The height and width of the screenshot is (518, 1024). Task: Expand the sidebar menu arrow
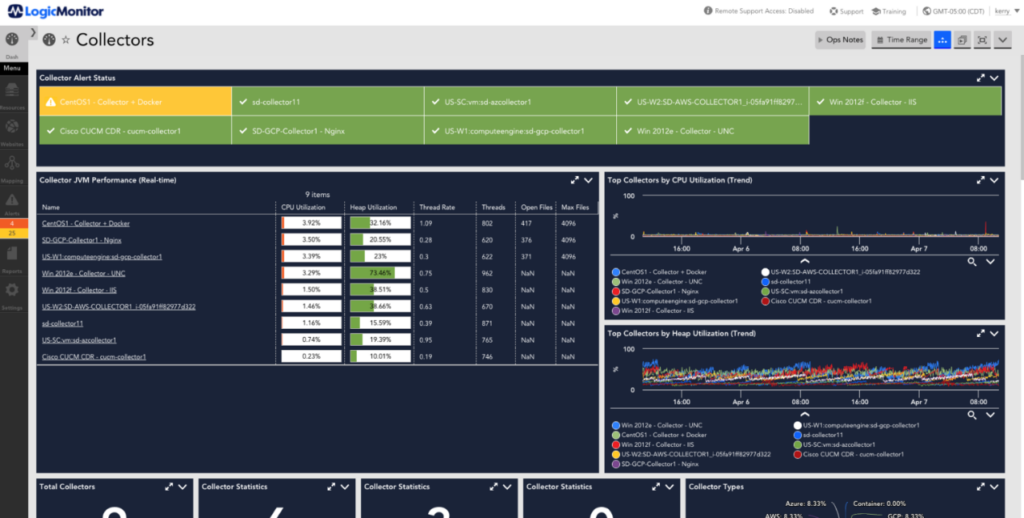coord(33,32)
